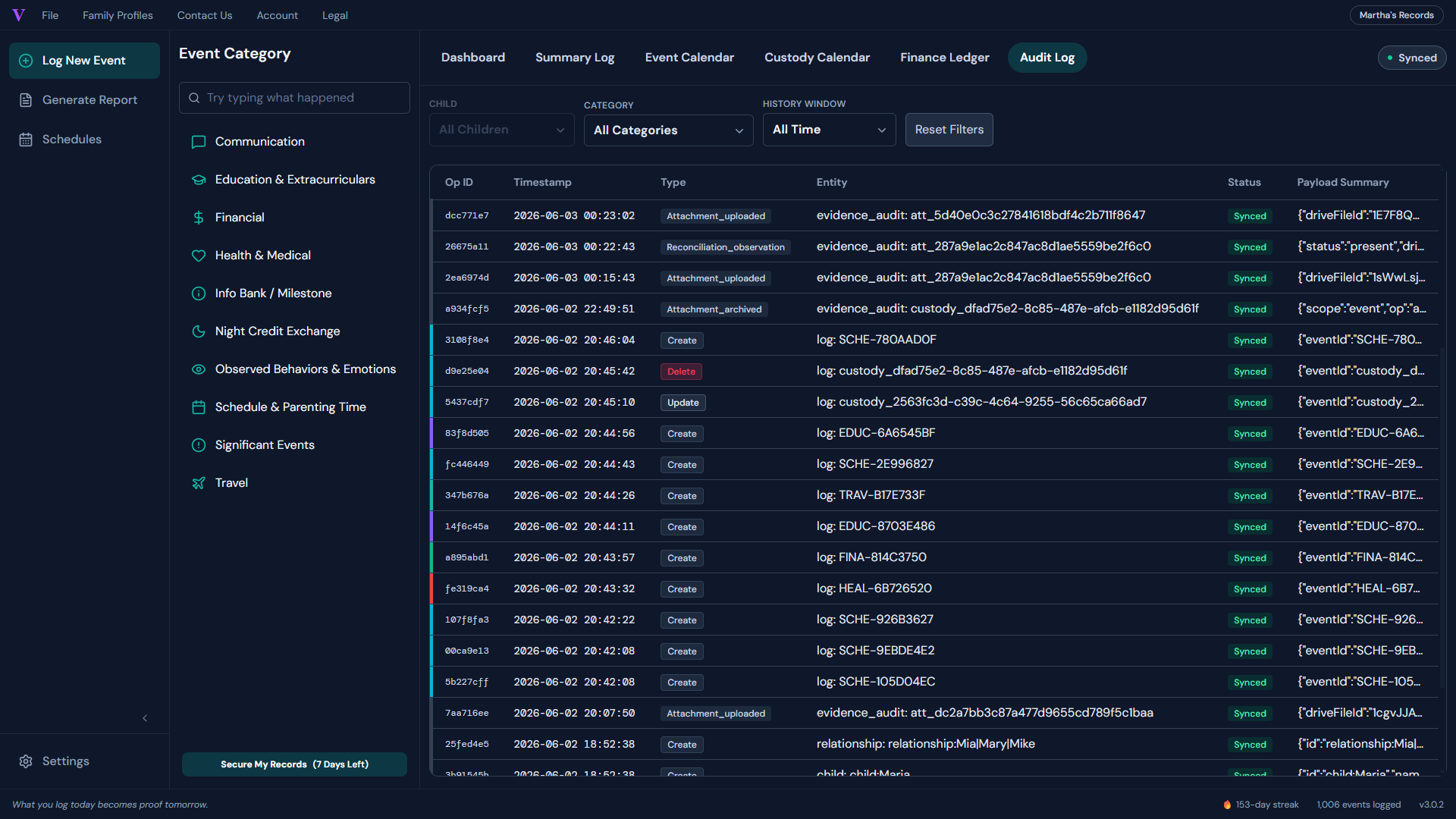
Task: Click the plus icon beside Log New Event
Action: 26,61
